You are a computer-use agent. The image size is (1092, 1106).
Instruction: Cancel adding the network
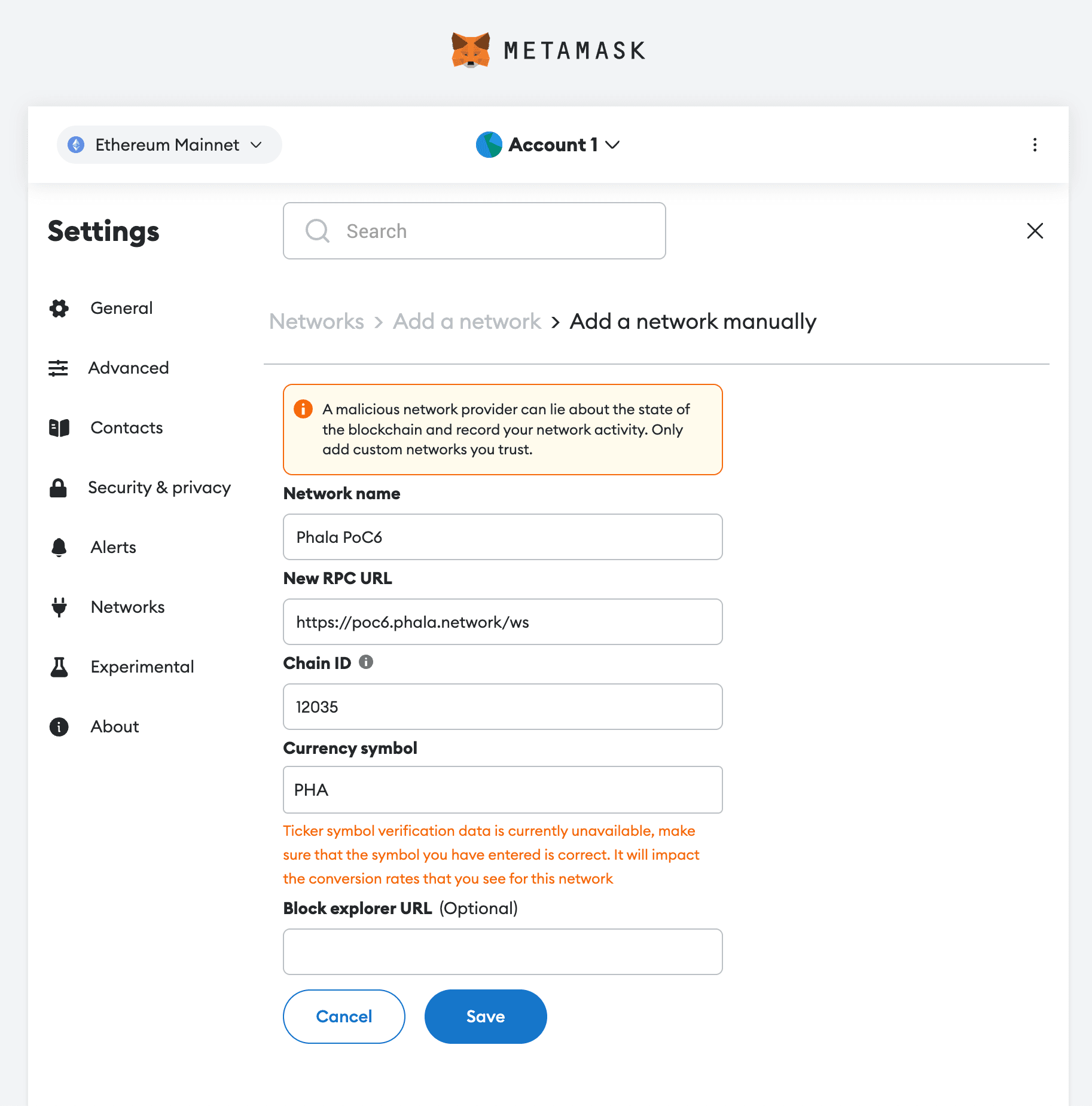coord(344,1016)
